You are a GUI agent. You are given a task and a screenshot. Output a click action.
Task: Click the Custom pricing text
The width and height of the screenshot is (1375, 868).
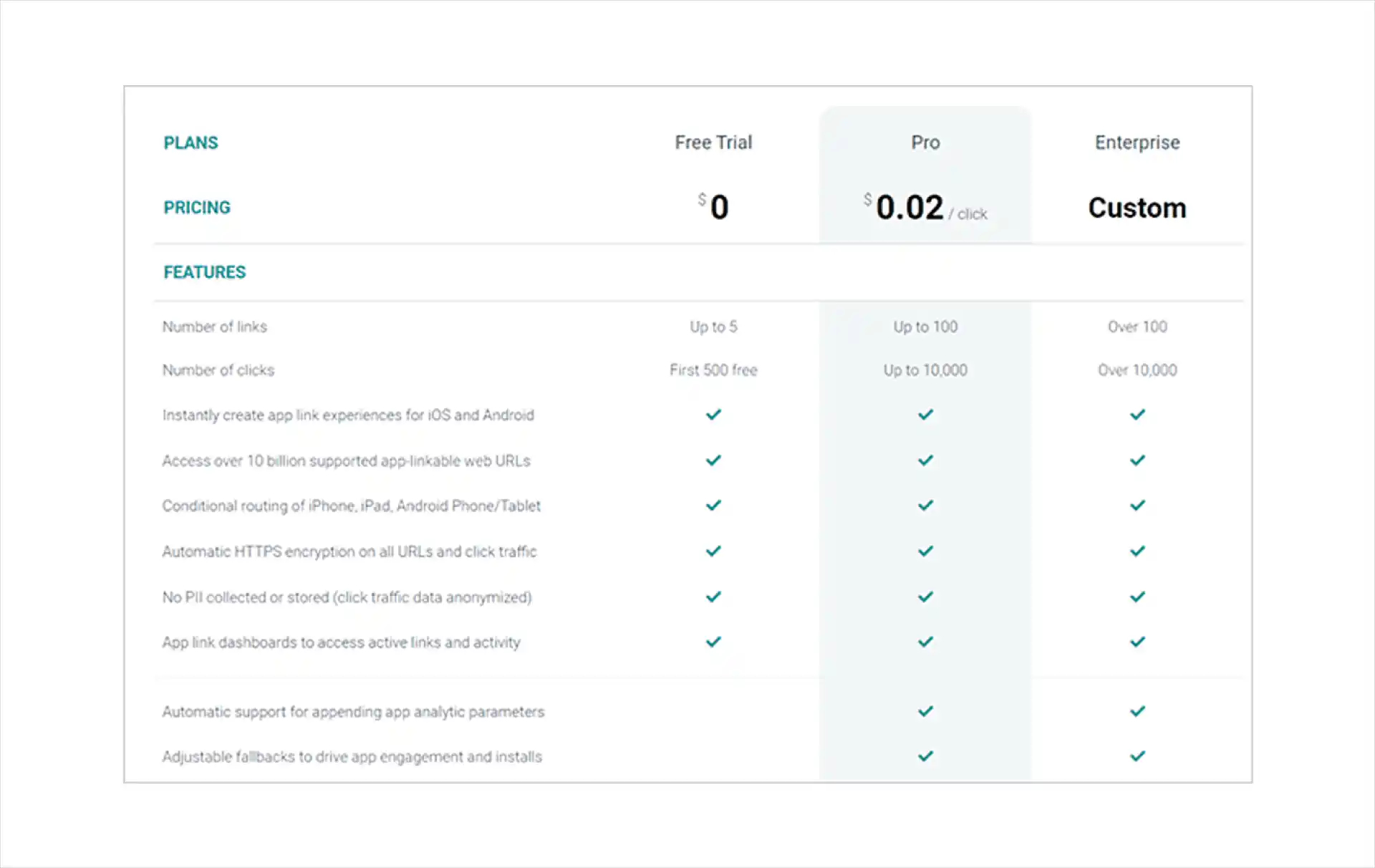coord(1137,208)
